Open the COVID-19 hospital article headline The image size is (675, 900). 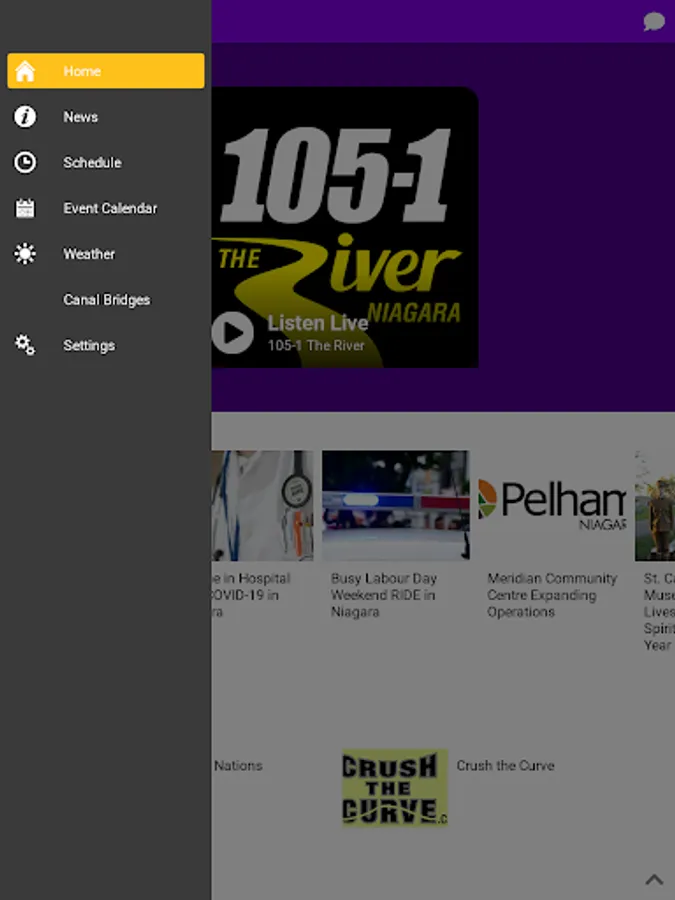point(251,595)
